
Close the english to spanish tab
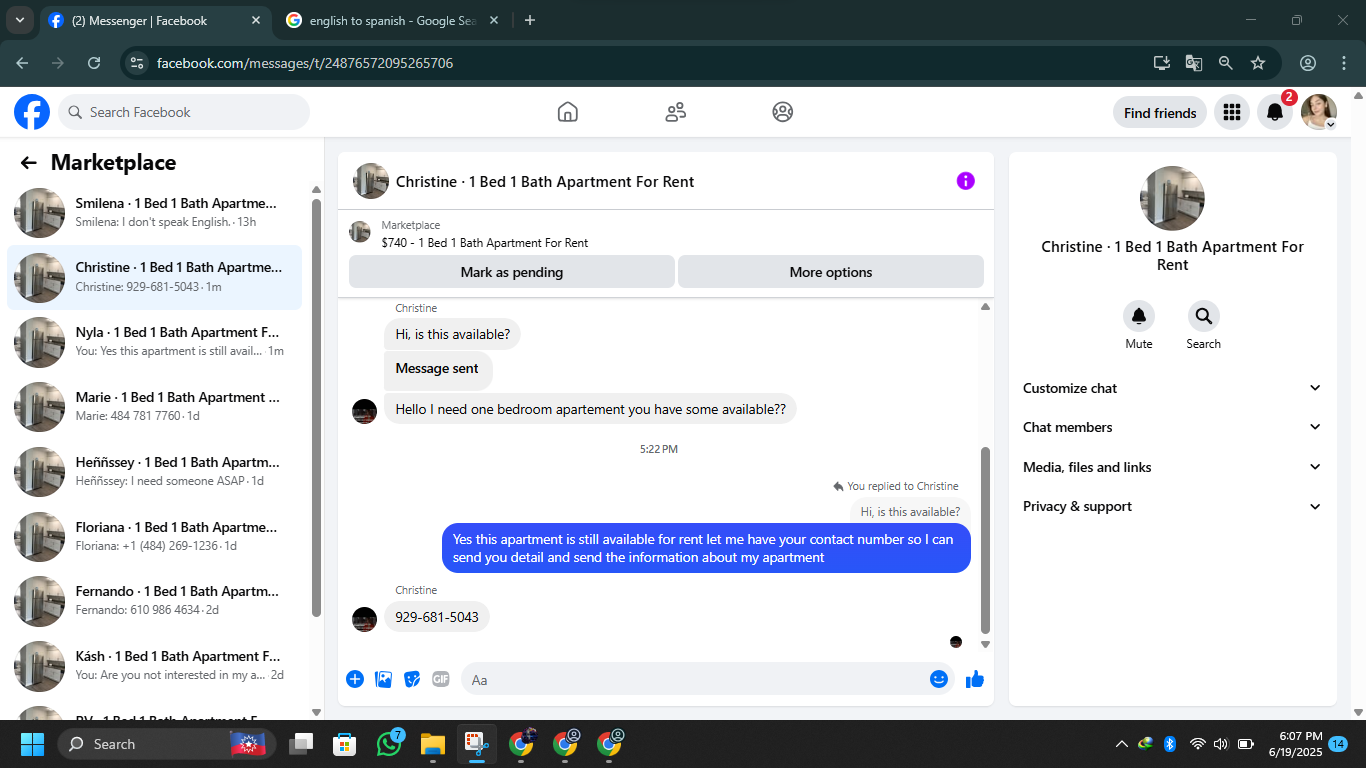coord(493,20)
